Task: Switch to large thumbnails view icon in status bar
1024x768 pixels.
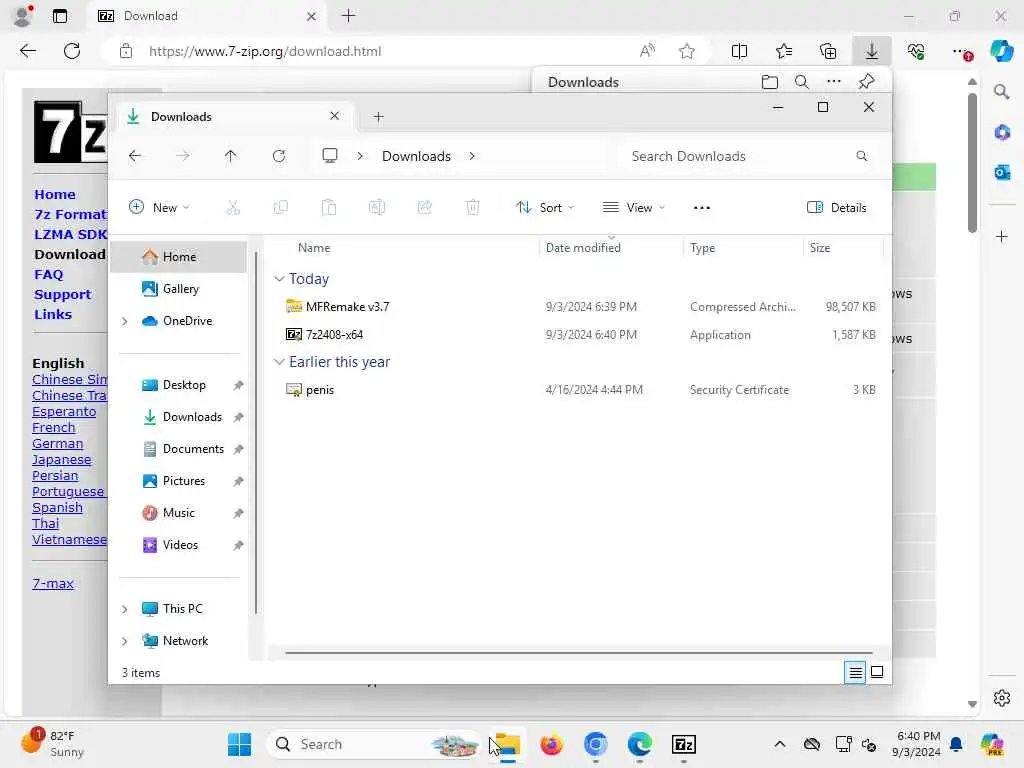Action: click(877, 672)
